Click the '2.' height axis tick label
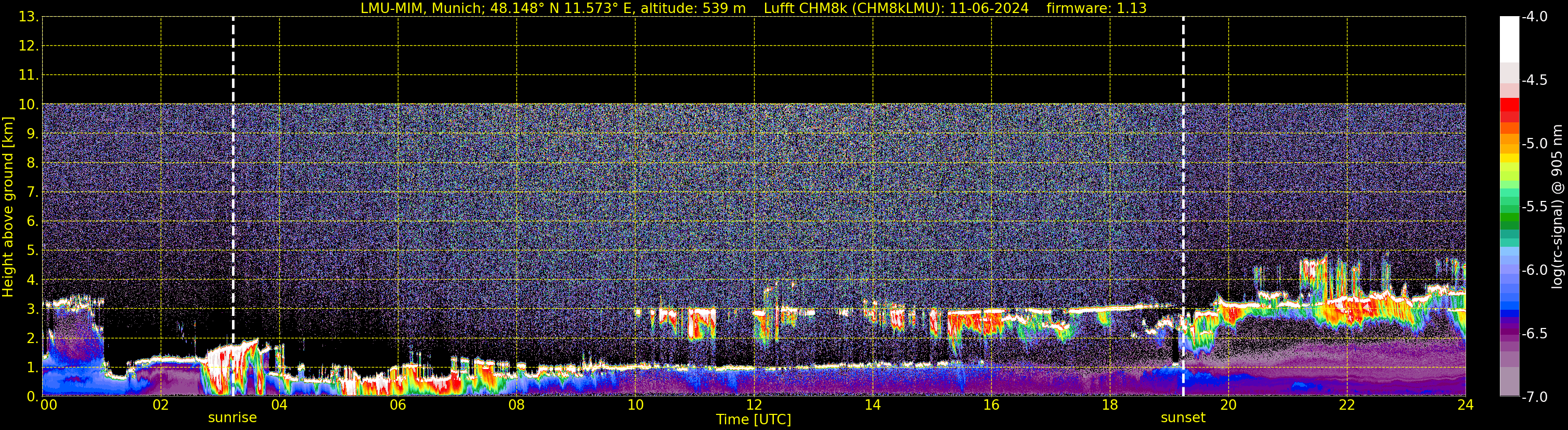This screenshot has height=430, width=1568. [x=32, y=339]
